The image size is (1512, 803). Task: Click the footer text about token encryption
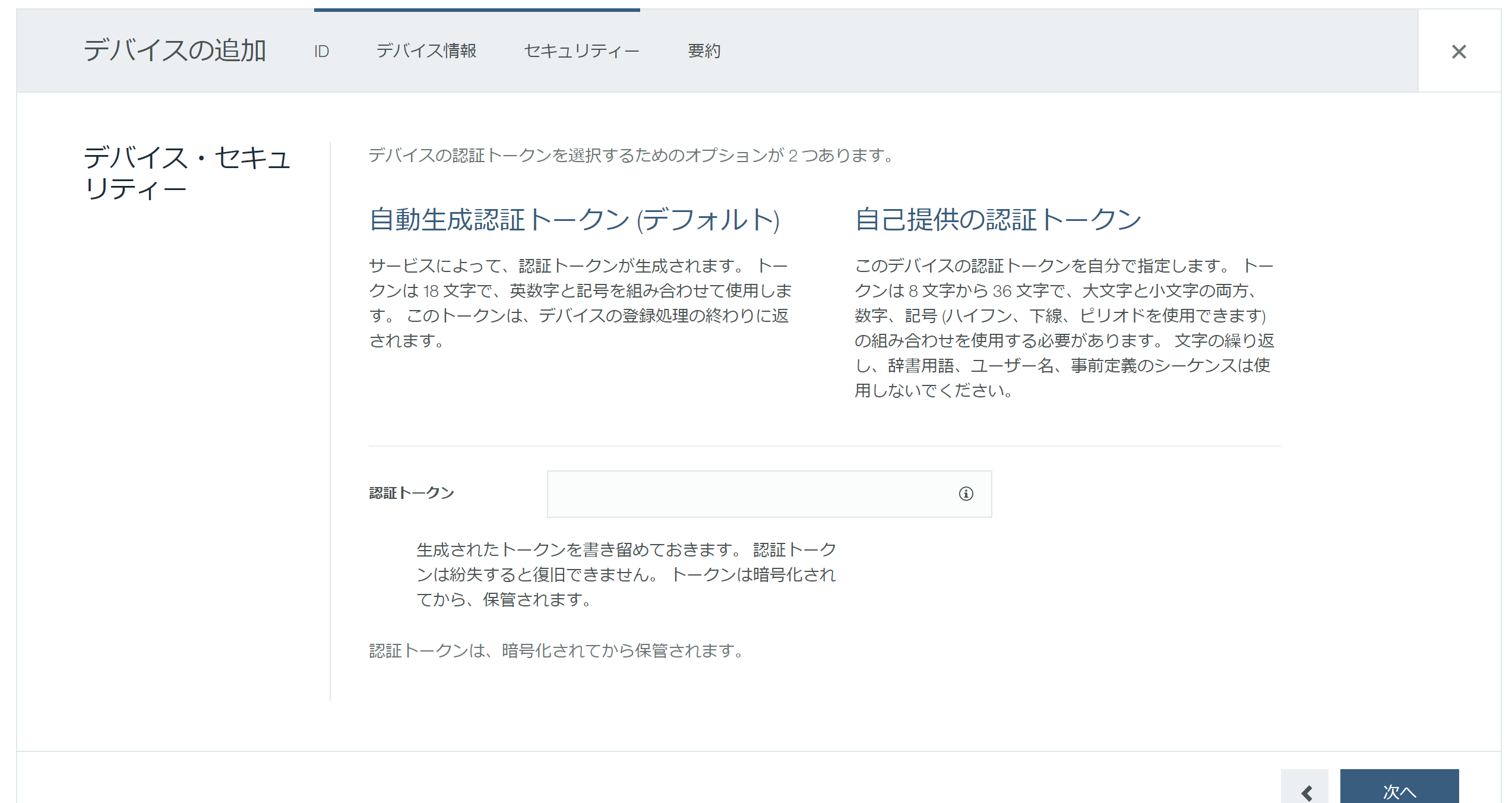click(x=556, y=651)
